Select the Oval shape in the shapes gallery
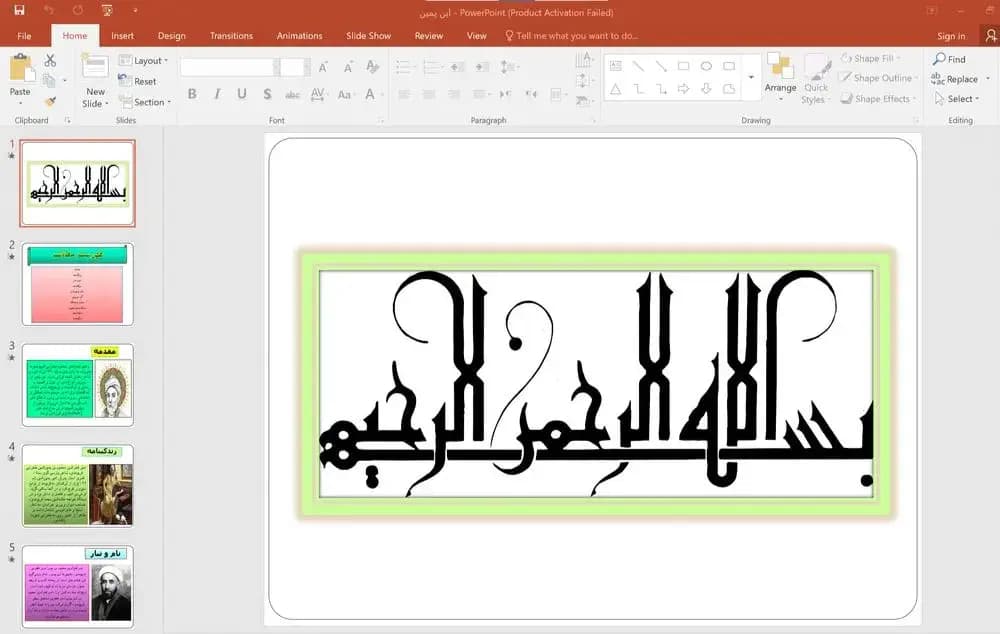The width and height of the screenshot is (1000, 634). click(706, 66)
